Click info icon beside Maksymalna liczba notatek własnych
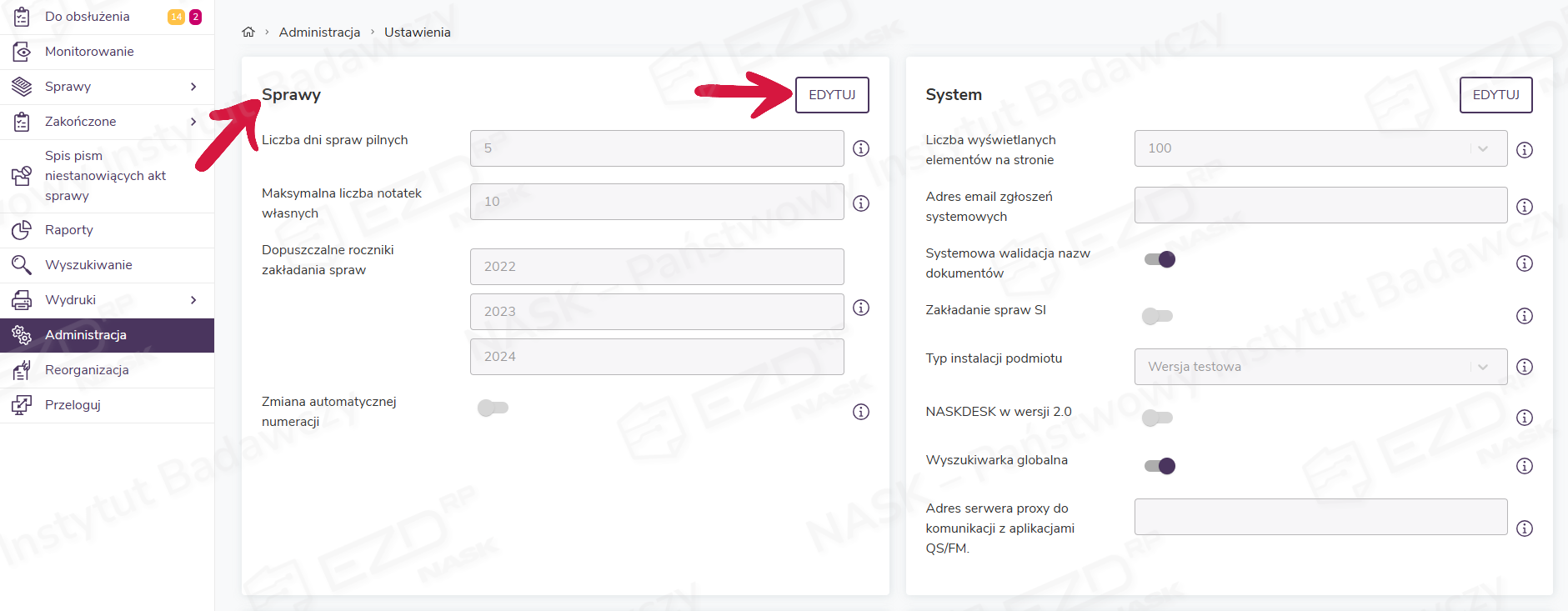Image resolution: width=1568 pixels, height=611 pixels. pyautogui.click(x=861, y=203)
